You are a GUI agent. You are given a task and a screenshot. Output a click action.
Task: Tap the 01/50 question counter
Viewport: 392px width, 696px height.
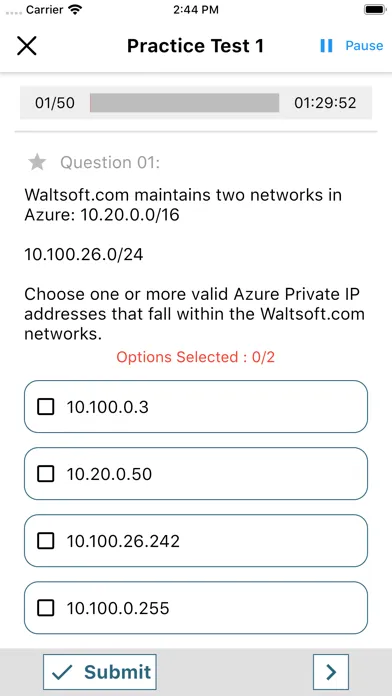[55, 103]
